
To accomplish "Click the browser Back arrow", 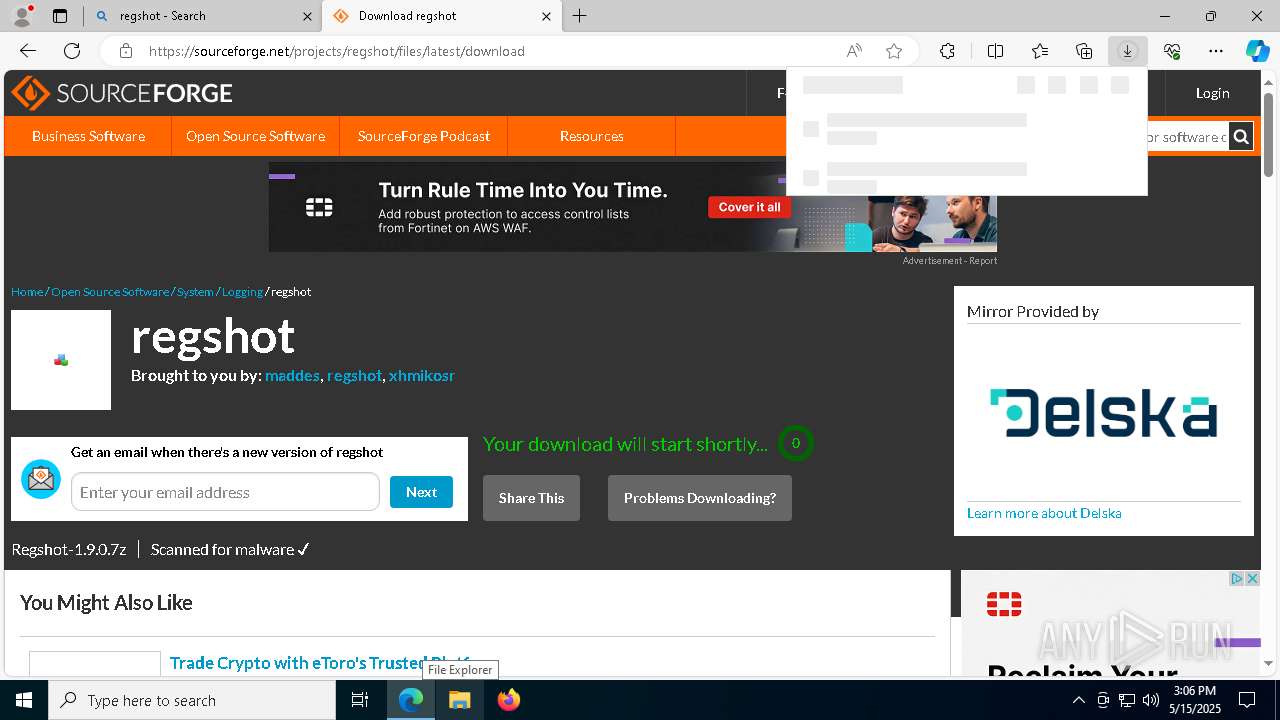I will click(28, 51).
